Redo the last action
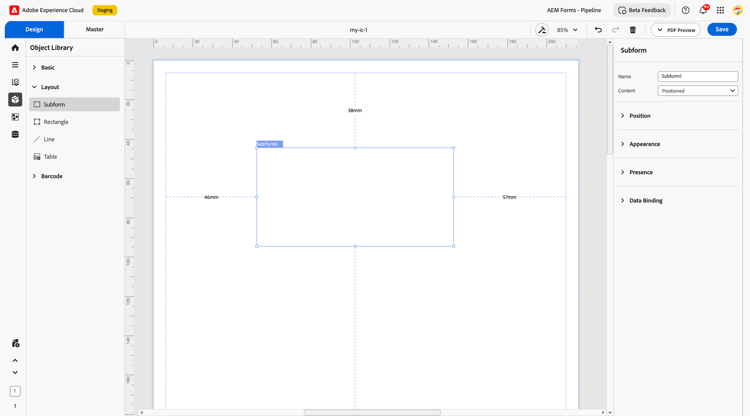This screenshot has width=750, height=416. pyautogui.click(x=616, y=30)
